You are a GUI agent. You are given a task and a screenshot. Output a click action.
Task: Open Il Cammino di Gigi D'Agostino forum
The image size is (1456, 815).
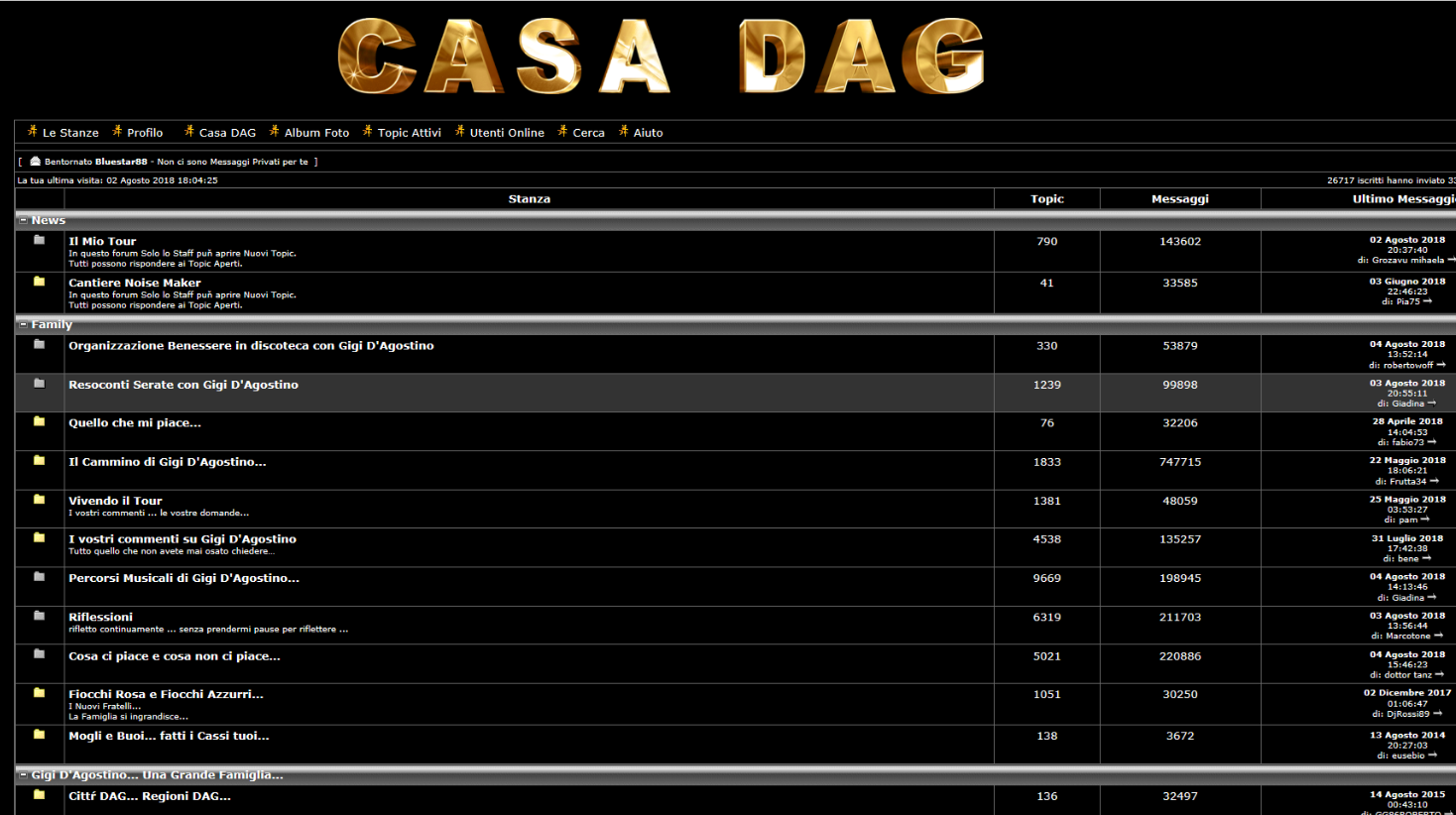[x=168, y=462]
